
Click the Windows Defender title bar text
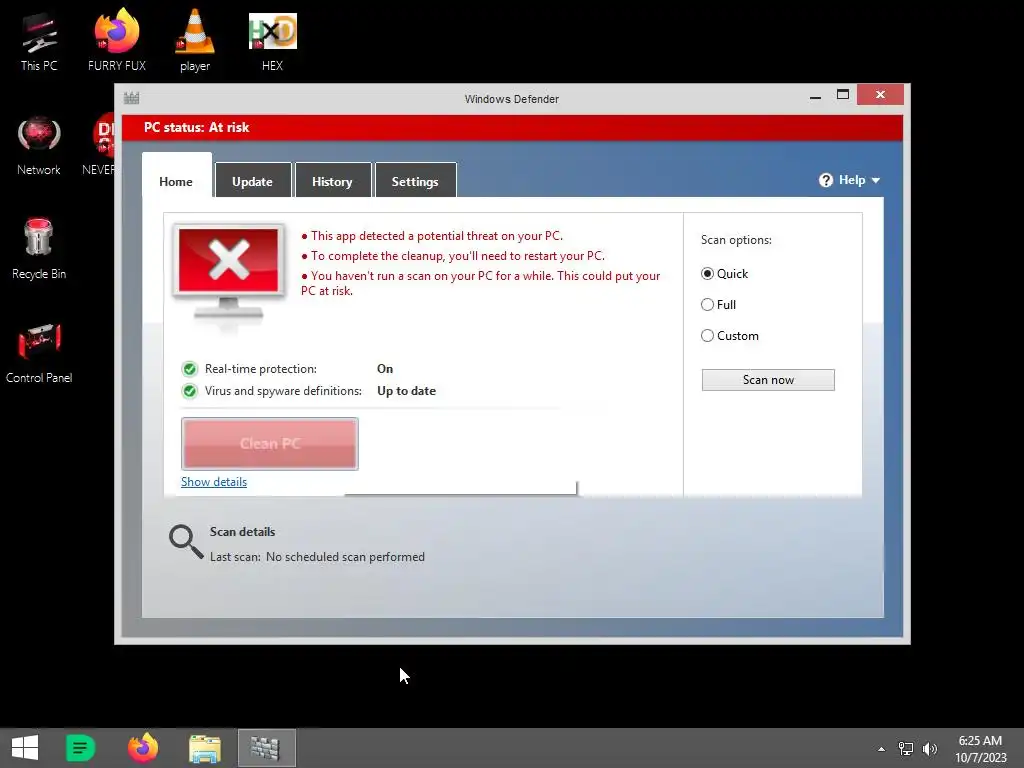pyautogui.click(x=512, y=99)
